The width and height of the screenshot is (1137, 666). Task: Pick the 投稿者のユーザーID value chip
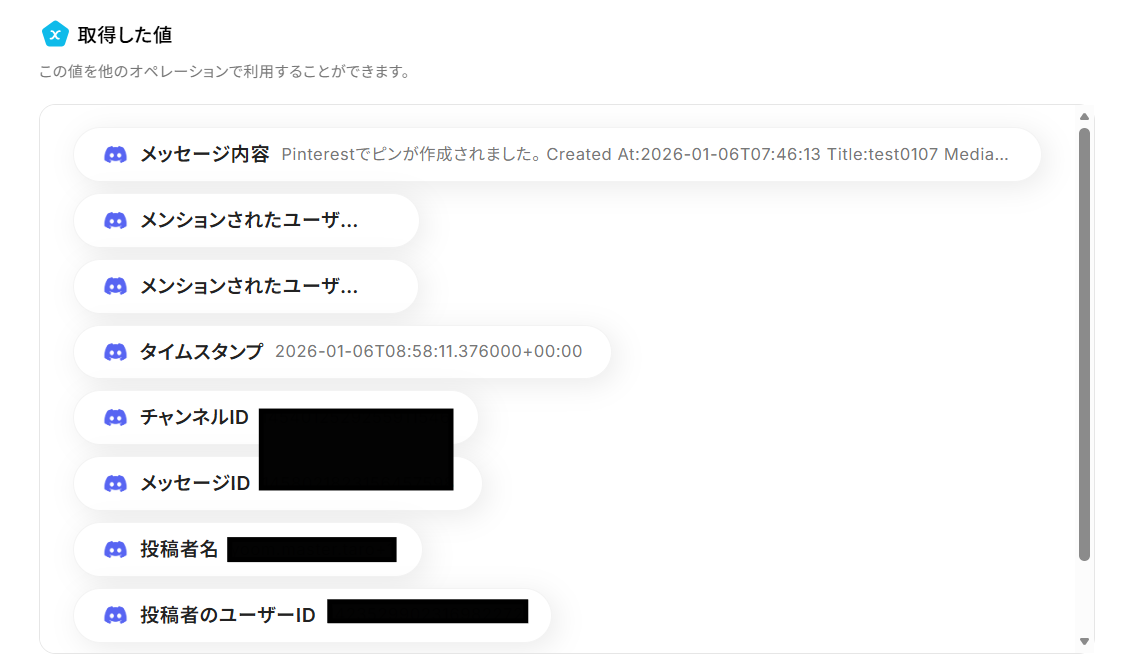click(312, 615)
